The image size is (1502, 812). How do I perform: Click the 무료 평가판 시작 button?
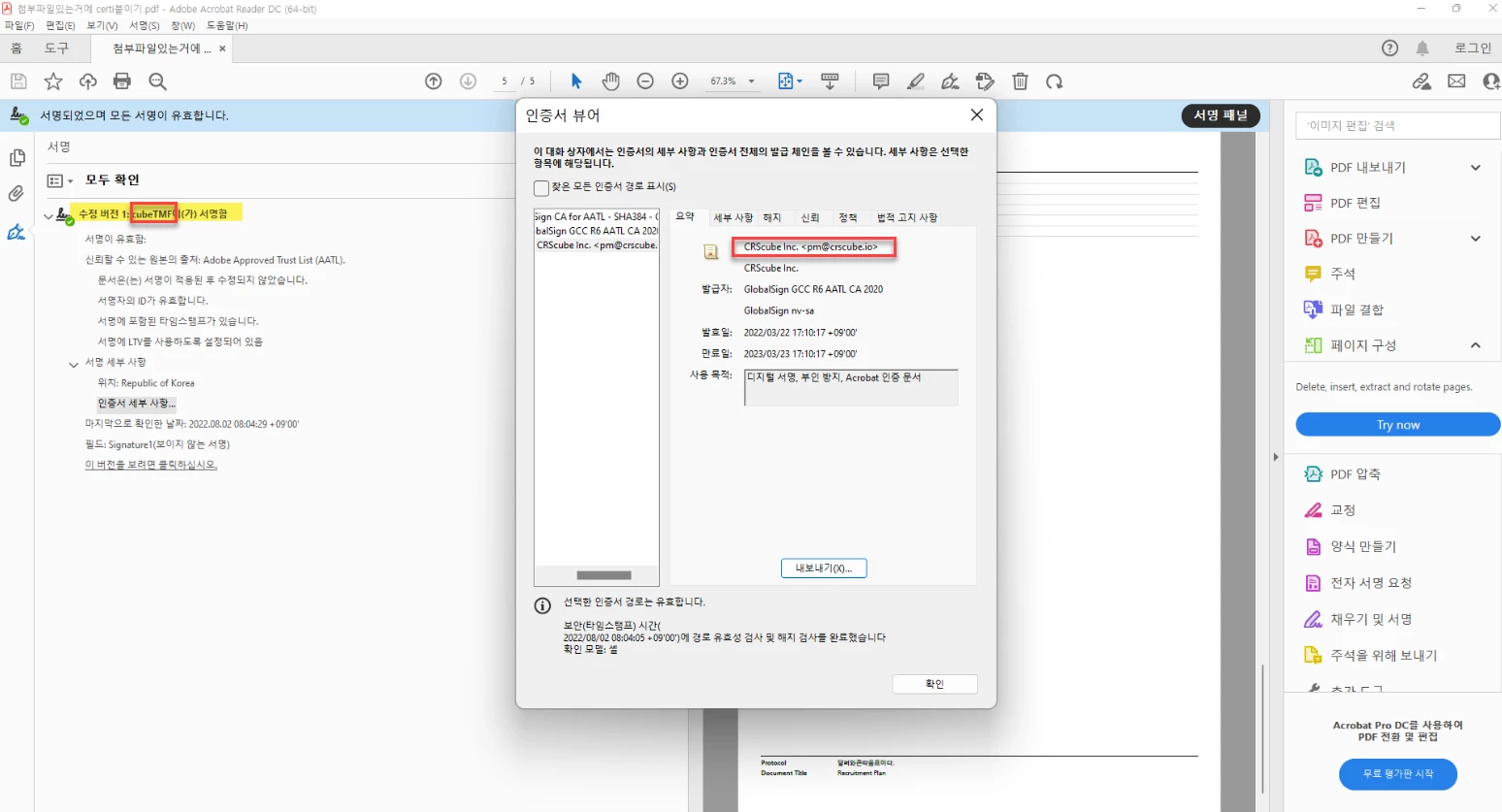[x=1397, y=774]
